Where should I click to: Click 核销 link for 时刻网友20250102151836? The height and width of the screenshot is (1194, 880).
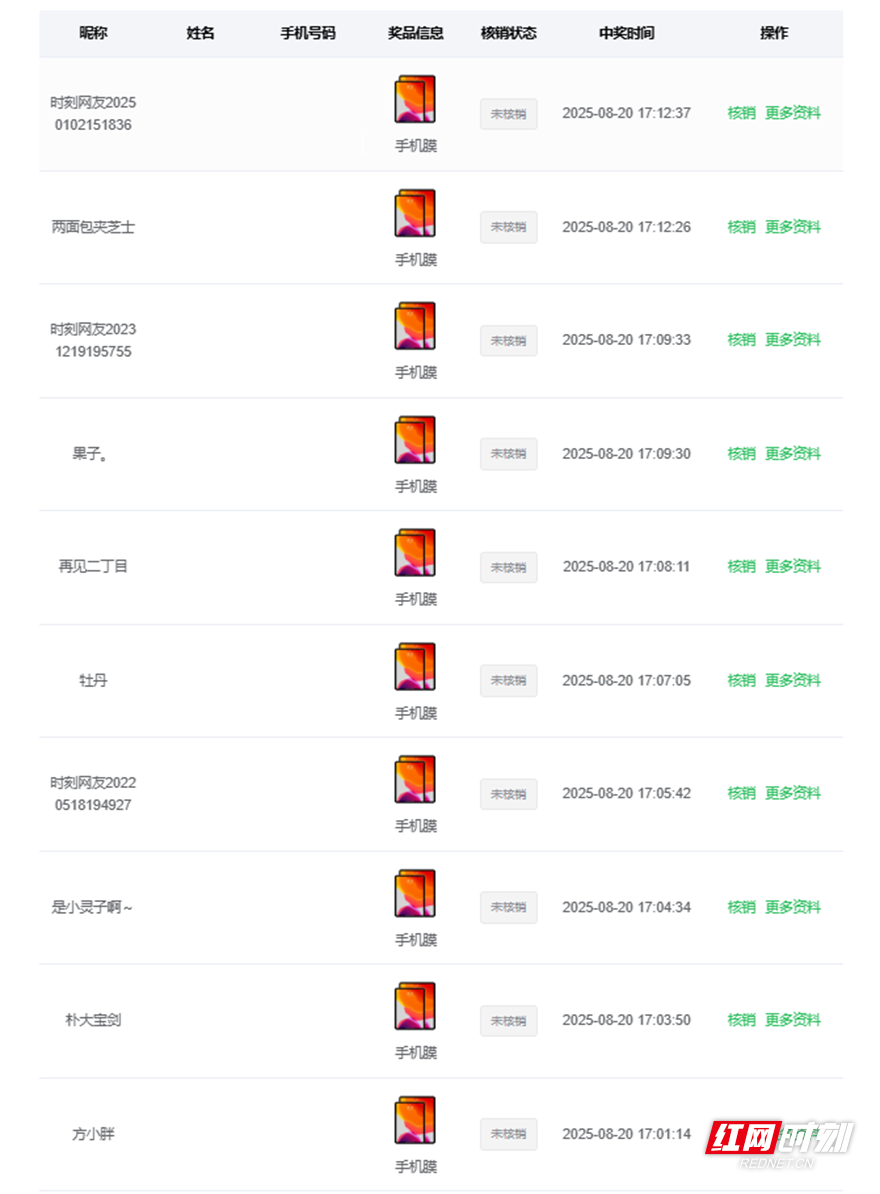click(741, 113)
